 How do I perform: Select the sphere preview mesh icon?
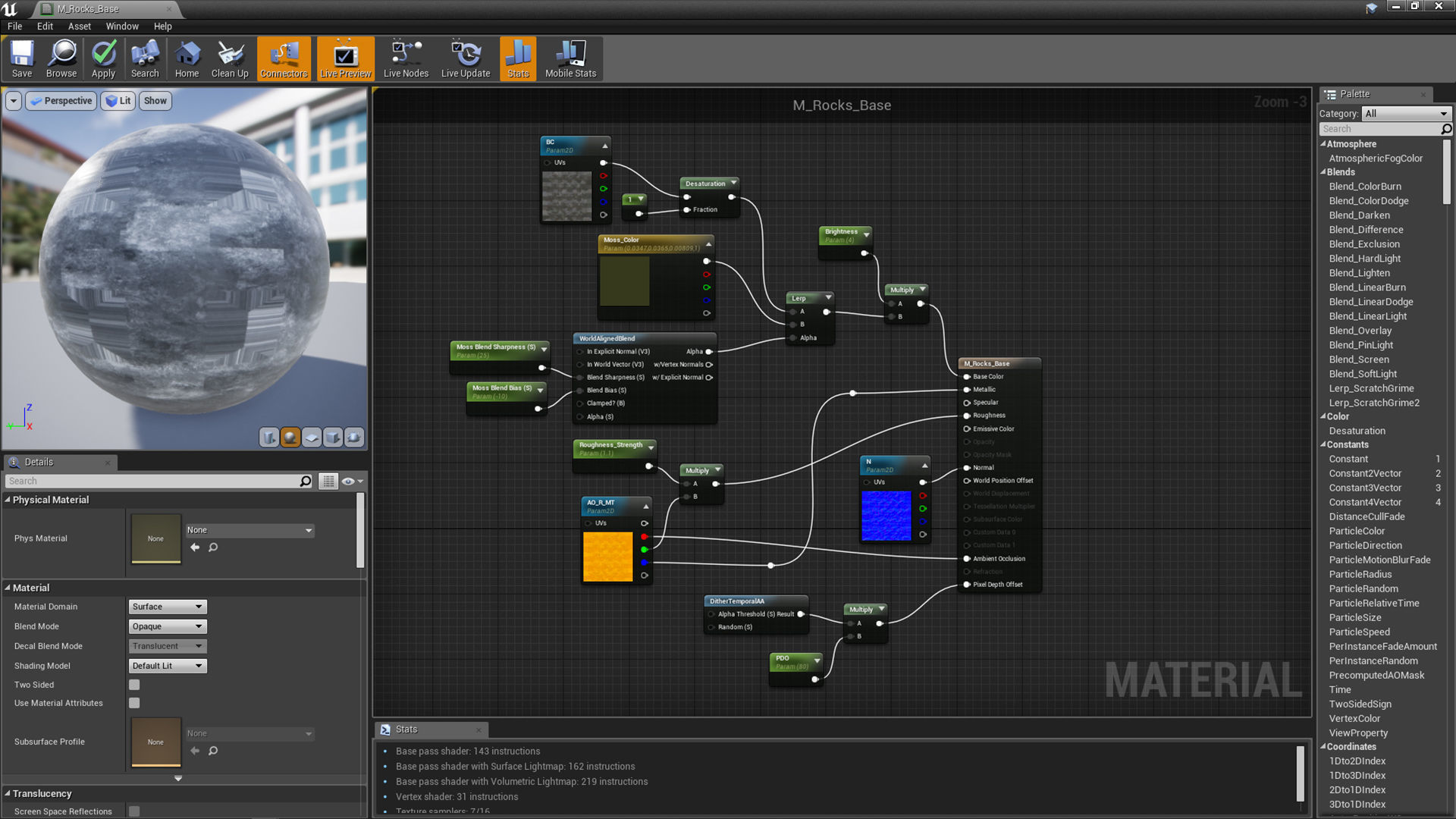[290, 438]
